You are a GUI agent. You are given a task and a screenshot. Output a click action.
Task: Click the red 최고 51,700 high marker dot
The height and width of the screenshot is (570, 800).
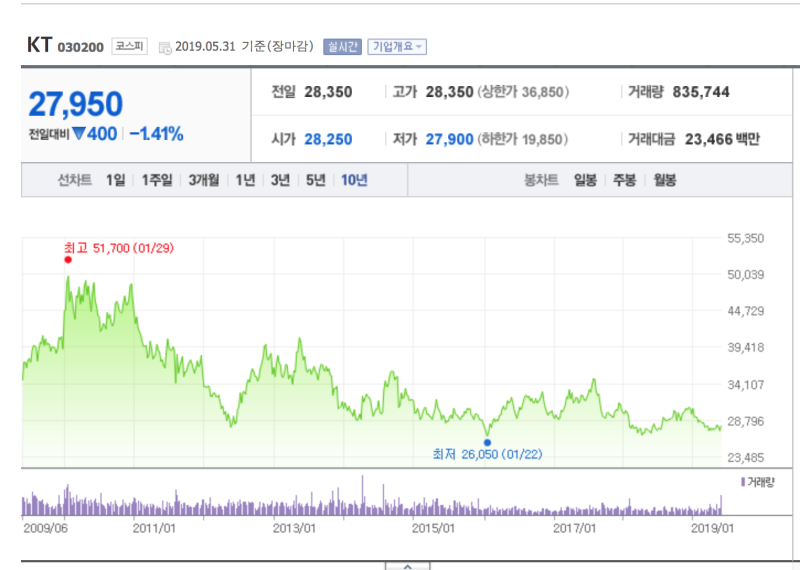[68, 260]
